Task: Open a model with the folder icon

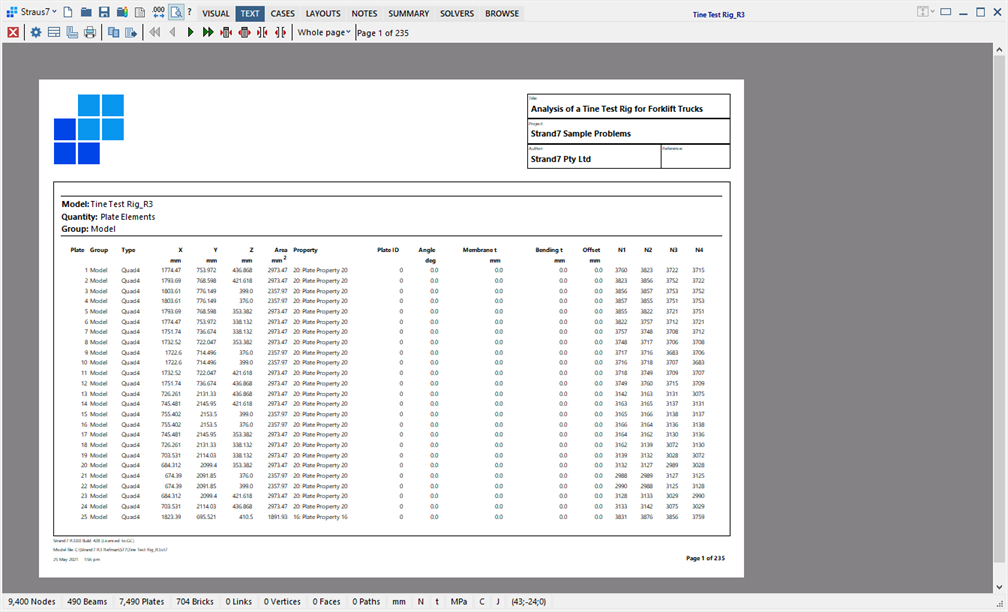Action: click(86, 12)
